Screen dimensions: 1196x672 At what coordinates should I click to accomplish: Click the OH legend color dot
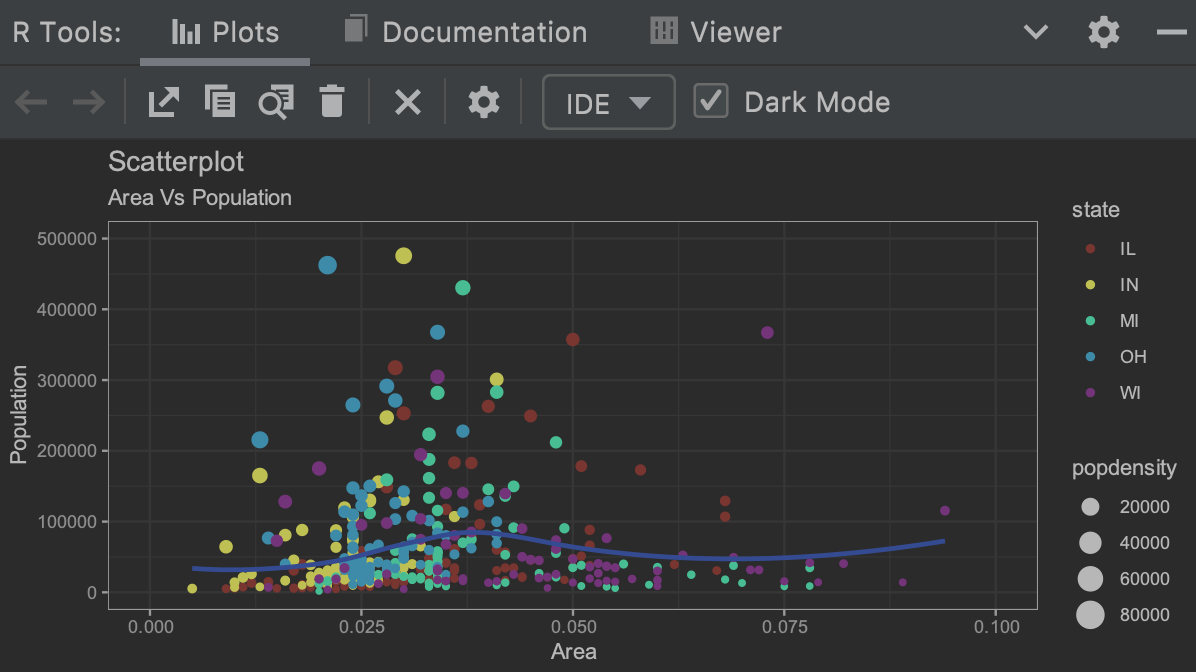click(x=1090, y=357)
